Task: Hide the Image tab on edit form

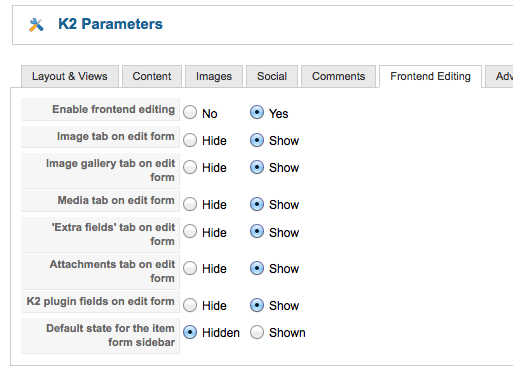Action: tap(190, 140)
